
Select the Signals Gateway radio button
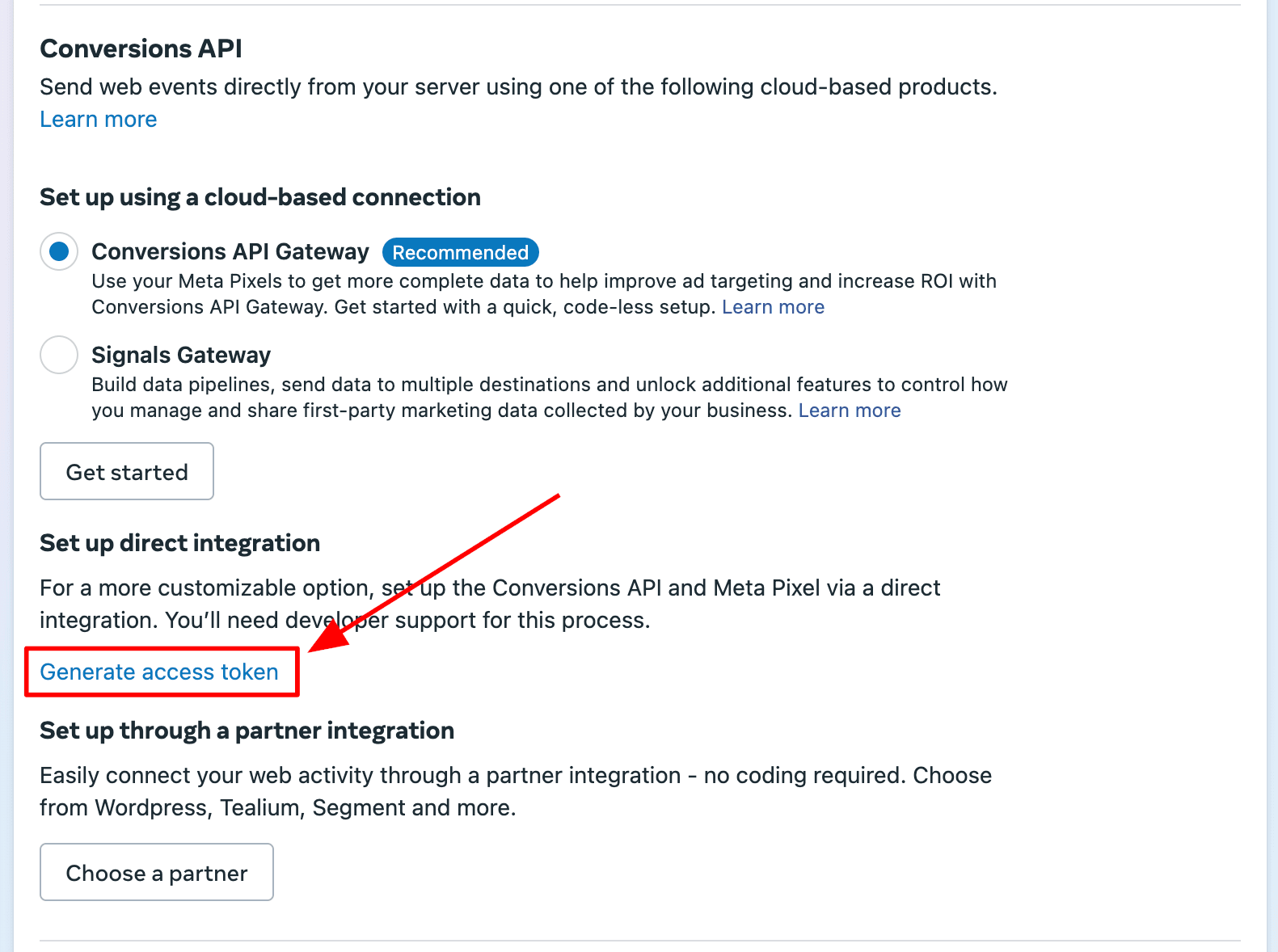[x=59, y=355]
